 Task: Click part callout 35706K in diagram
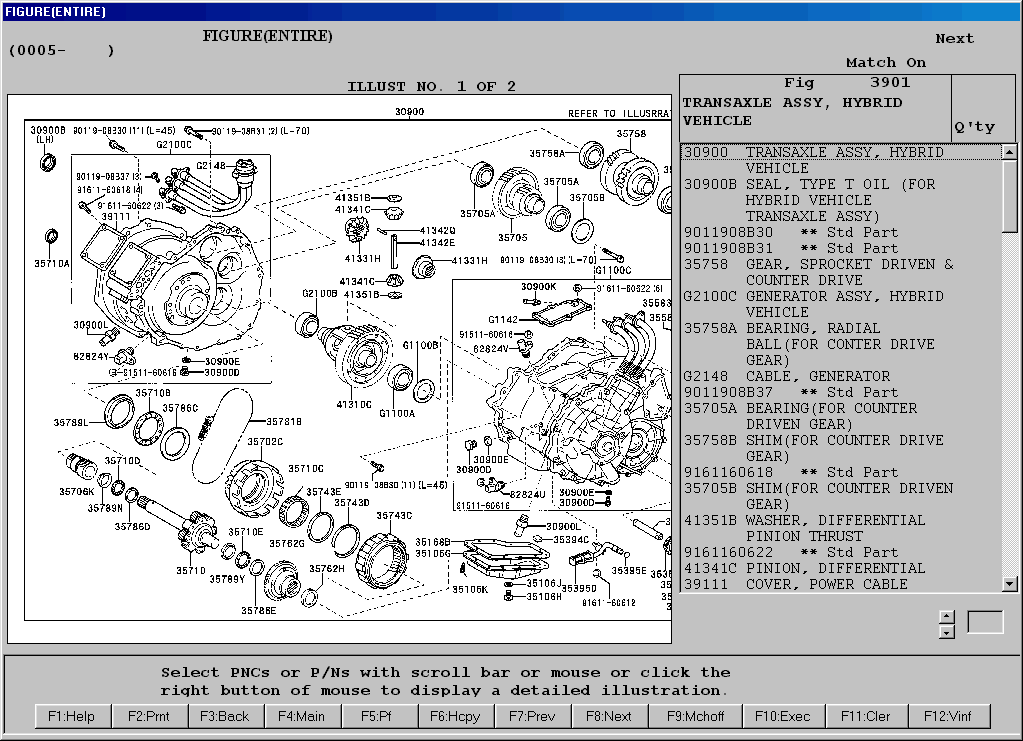pyautogui.click(x=76, y=492)
